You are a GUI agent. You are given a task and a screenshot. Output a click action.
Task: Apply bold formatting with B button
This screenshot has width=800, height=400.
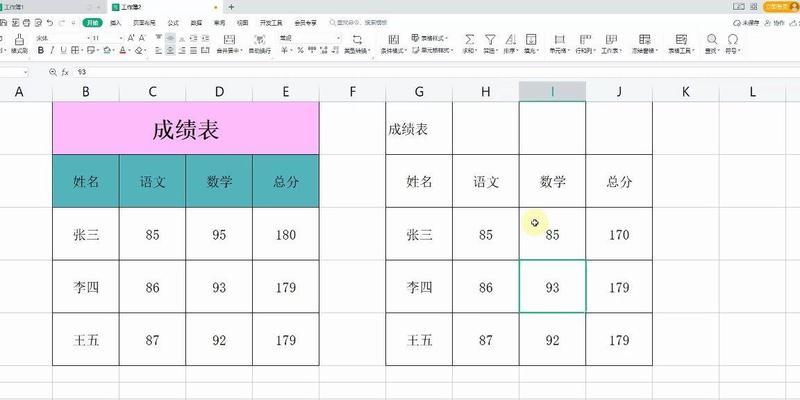40,51
